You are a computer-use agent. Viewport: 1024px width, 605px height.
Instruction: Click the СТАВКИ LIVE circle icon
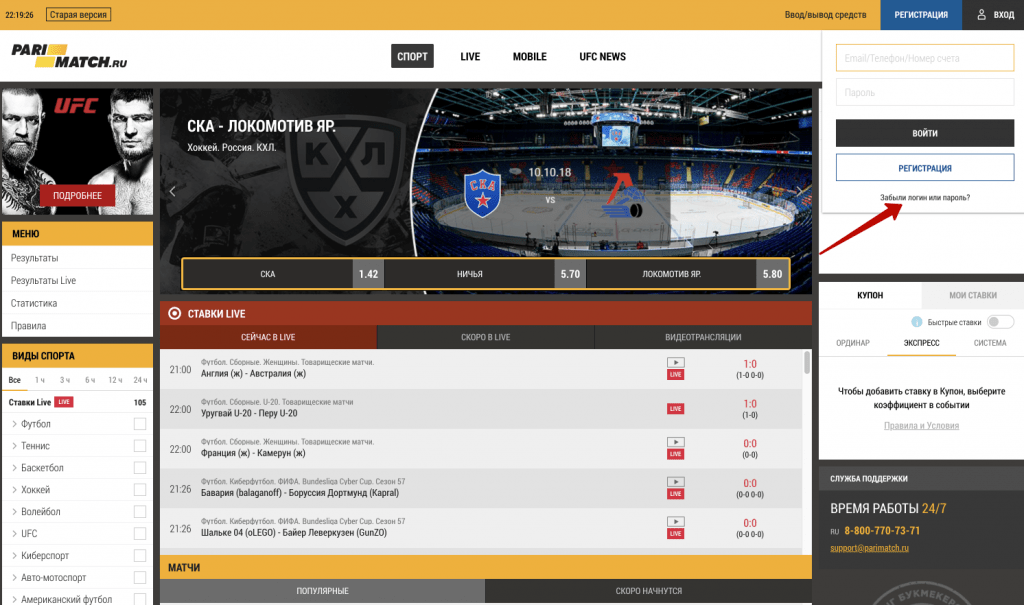[x=174, y=314]
